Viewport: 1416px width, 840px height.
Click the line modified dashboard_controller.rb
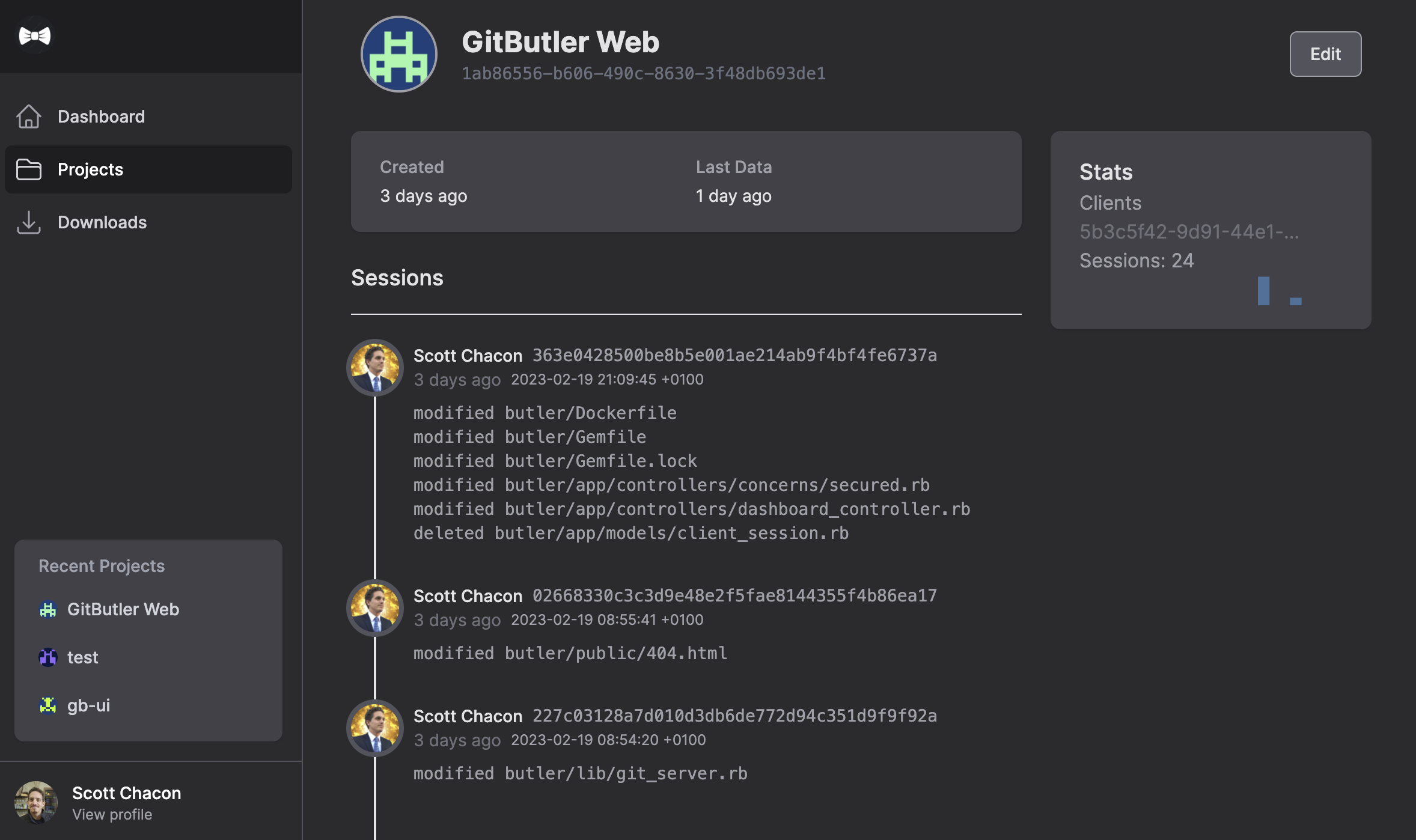[x=692, y=509]
